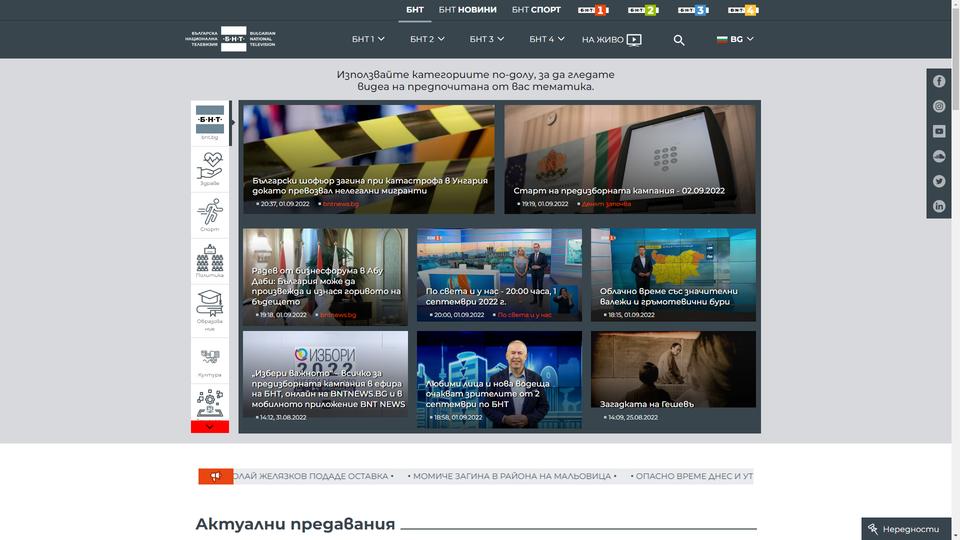Switch to the БНТ top tab
Image resolution: width=960 pixels, height=540 pixels.
pyautogui.click(x=414, y=10)
